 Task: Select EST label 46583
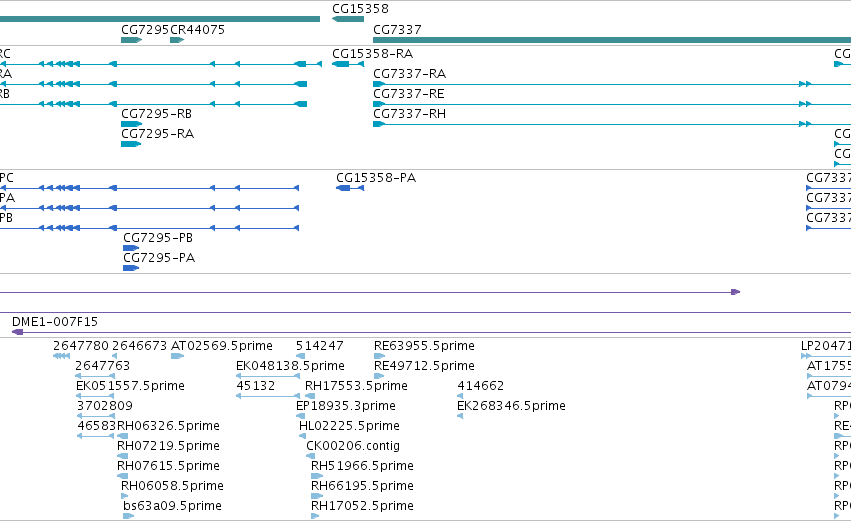[x=97, y=426]
